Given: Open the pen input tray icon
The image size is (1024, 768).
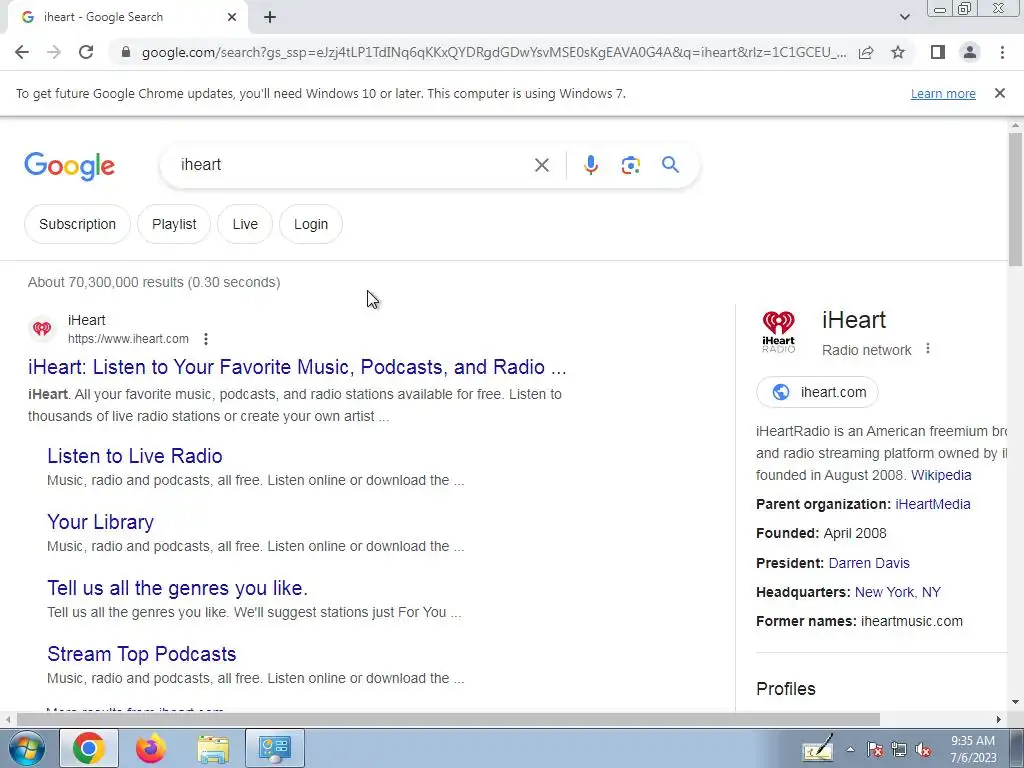Looking at the screenshot, I should (817, 748).
